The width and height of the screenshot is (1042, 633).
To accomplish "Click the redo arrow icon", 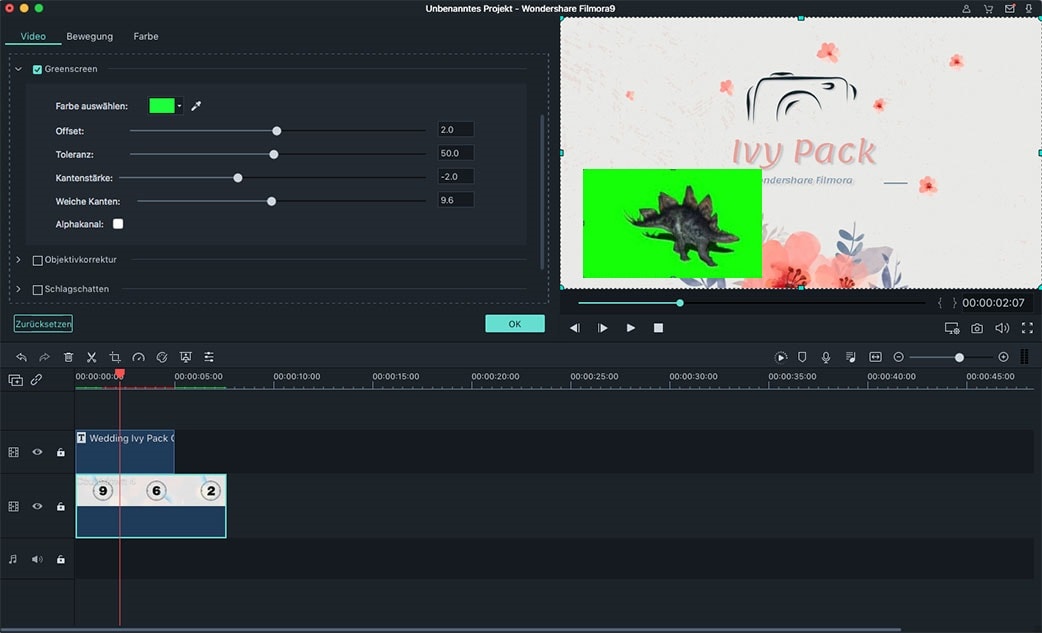I will 45,357.
